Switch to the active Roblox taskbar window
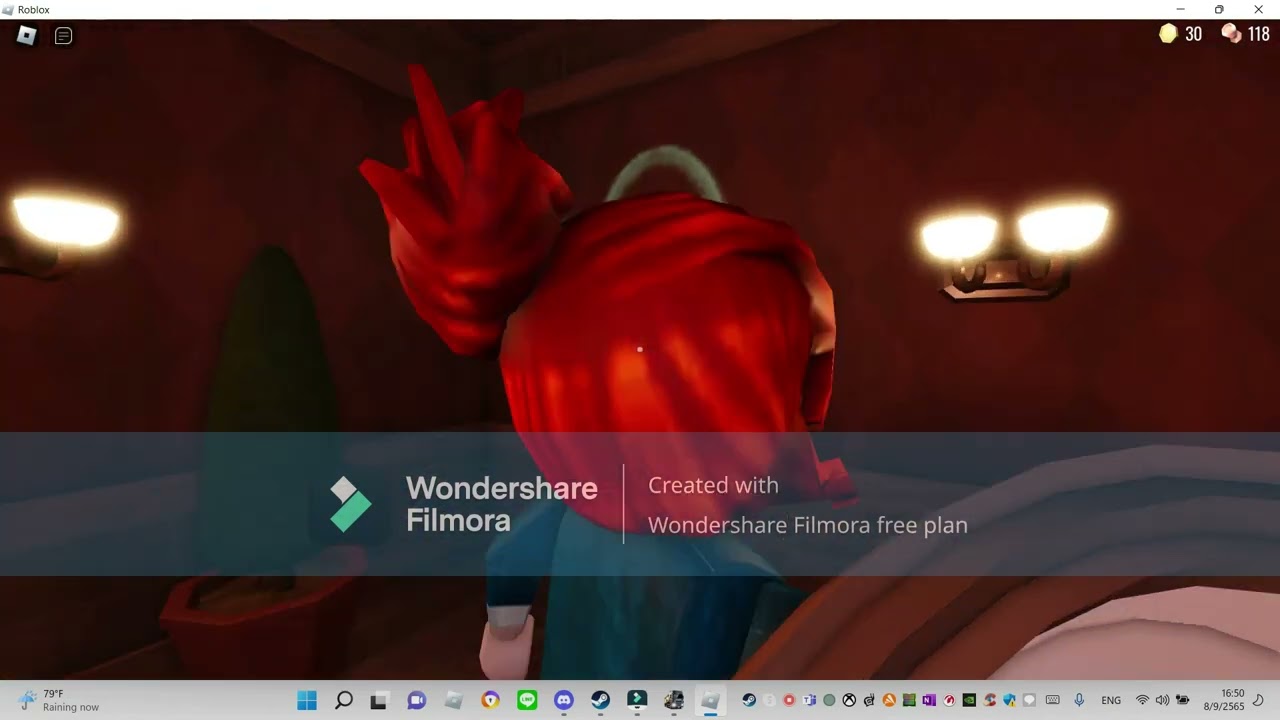This screenshot has width=1280, height=720. click(710, 701)
